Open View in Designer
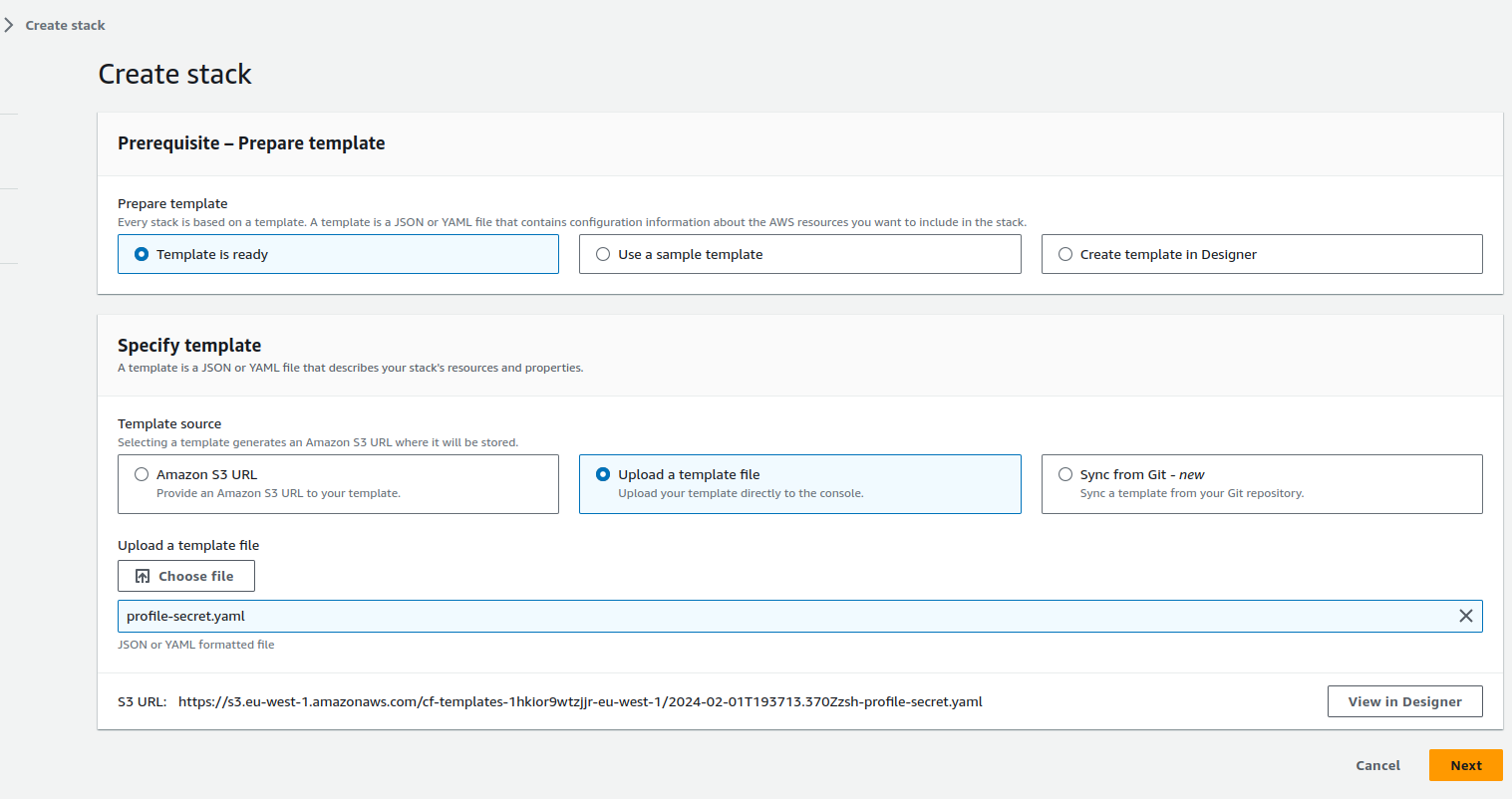1512x799 pixels. pyautogui.click(x=1404, y=701)
